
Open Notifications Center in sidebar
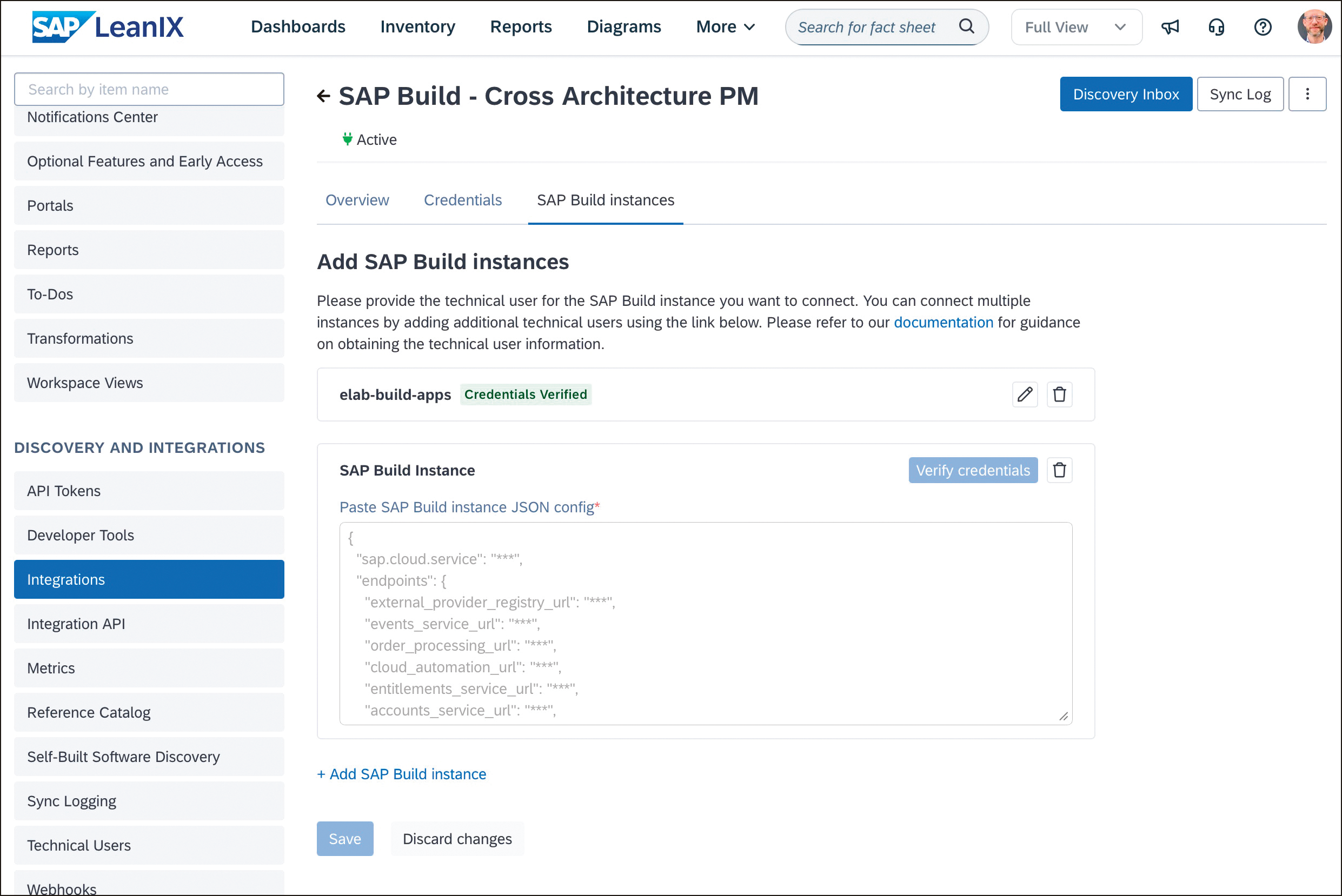pyautogui.click(x=149, y=120)
